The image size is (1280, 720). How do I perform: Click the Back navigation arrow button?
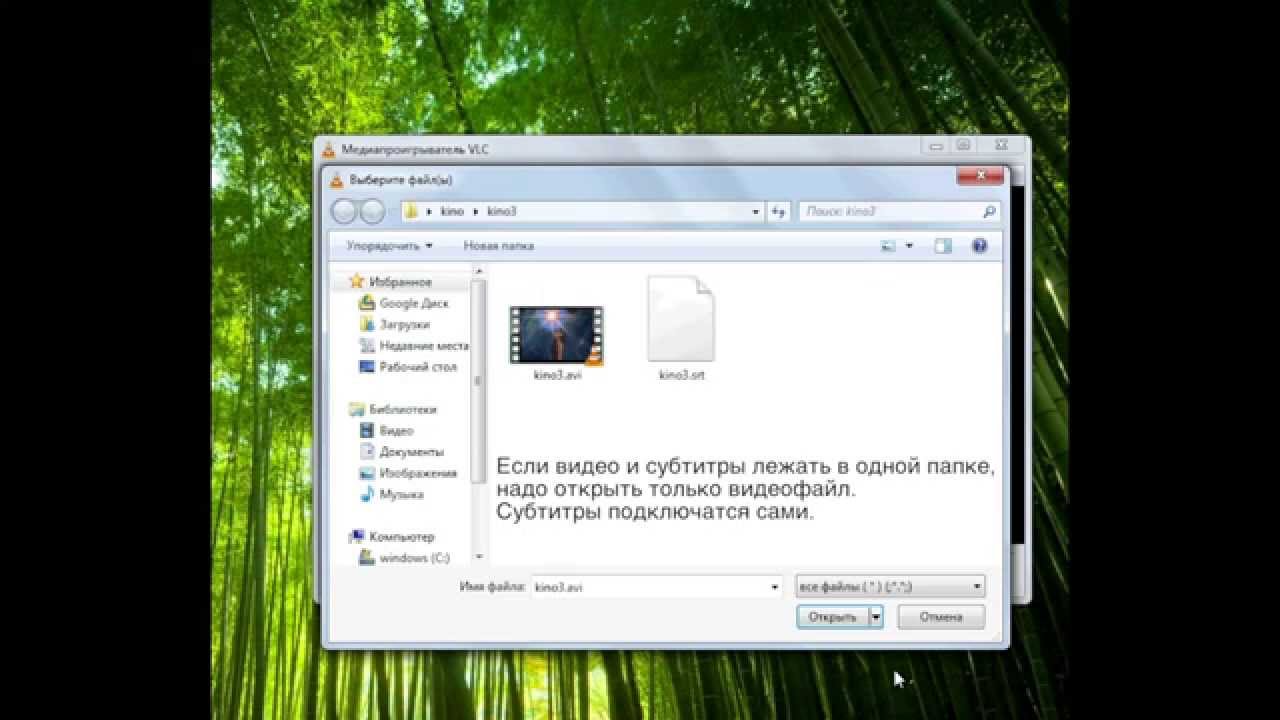coord(345,211)
